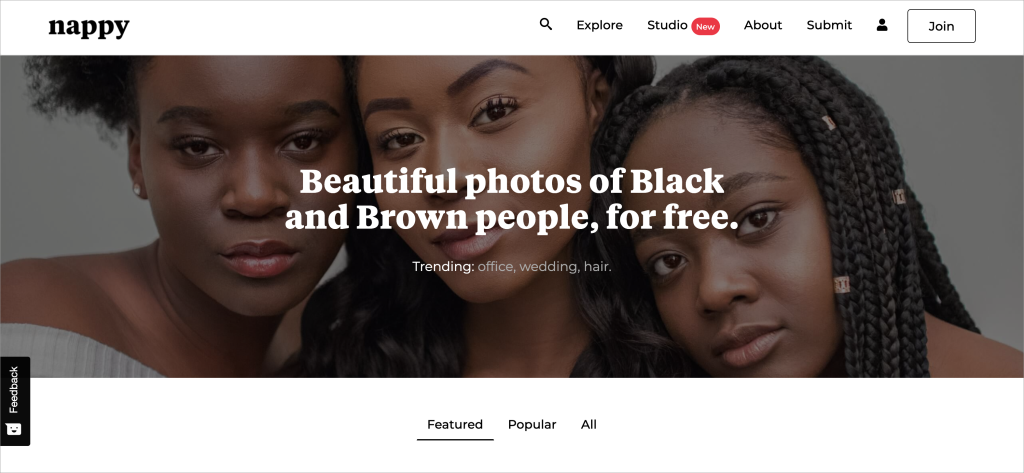
Task: Go to the Studio page
Action: 667,25
